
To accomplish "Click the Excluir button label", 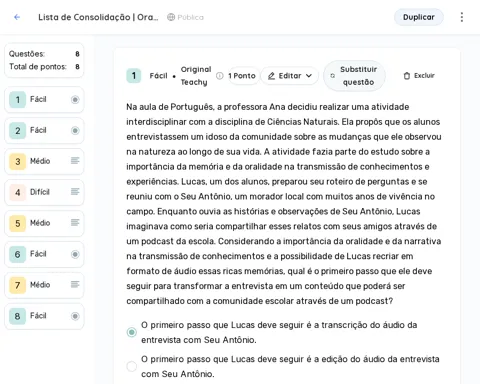I will [424, 76].
